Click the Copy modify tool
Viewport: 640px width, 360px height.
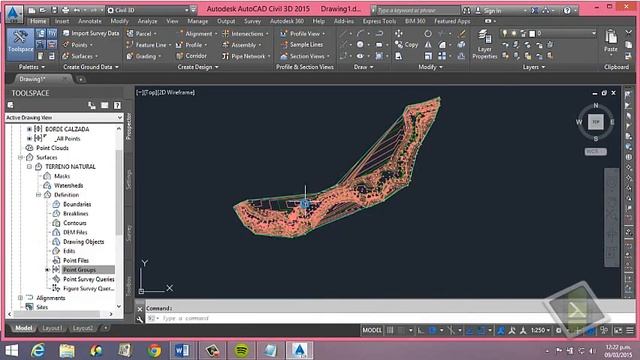coord(407,44)
